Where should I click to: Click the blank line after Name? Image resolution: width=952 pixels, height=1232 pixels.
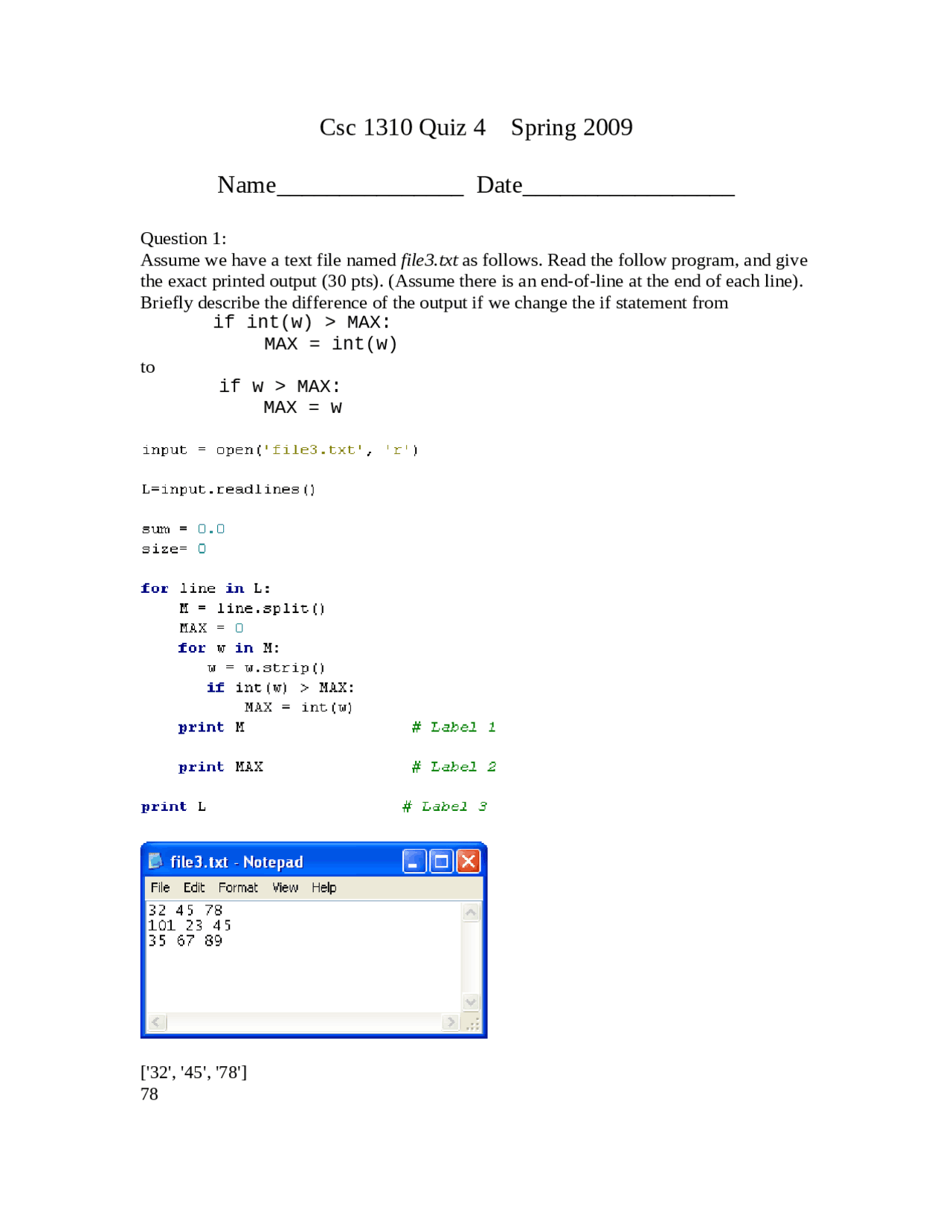tap(370, 187)
